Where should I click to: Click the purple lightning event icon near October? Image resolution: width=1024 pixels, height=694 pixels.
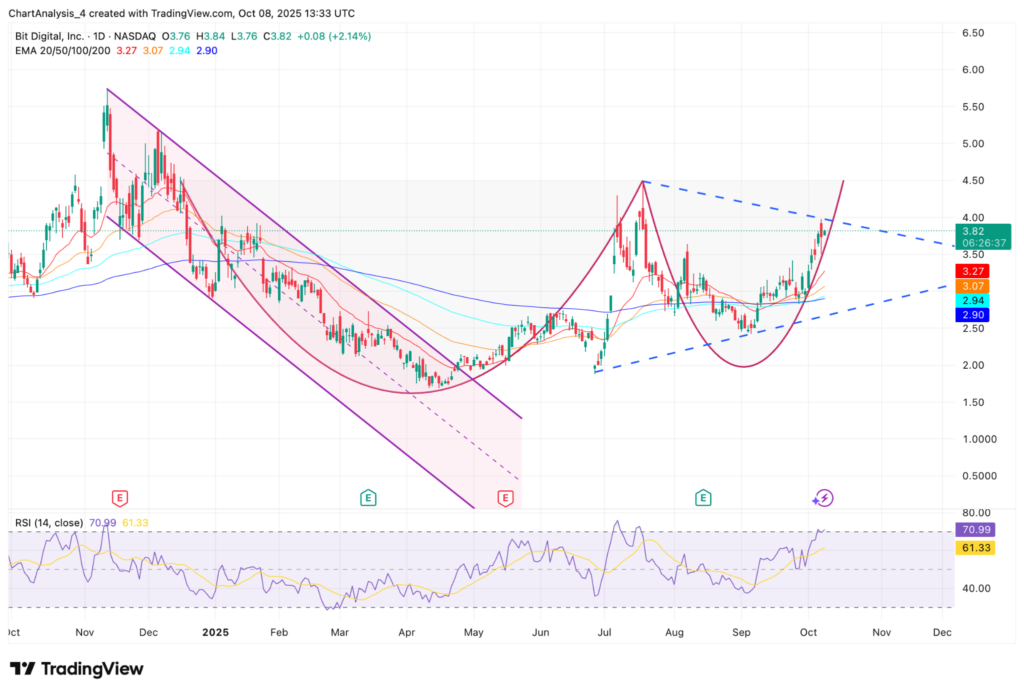coord(822,497)
